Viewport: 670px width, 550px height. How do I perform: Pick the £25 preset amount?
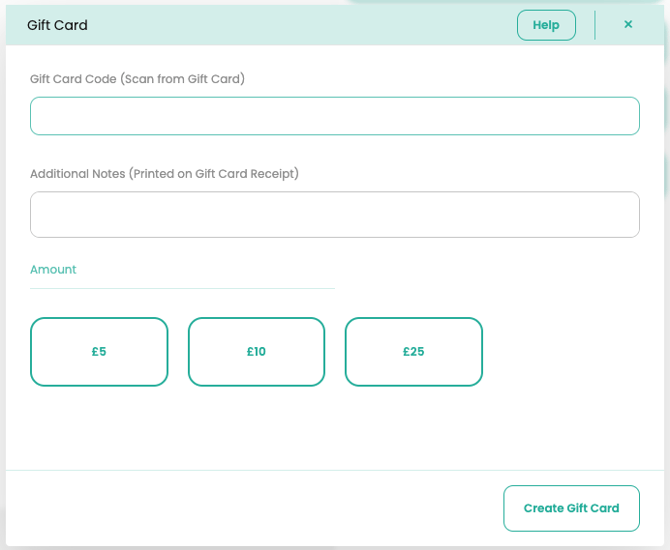[414, 352]
